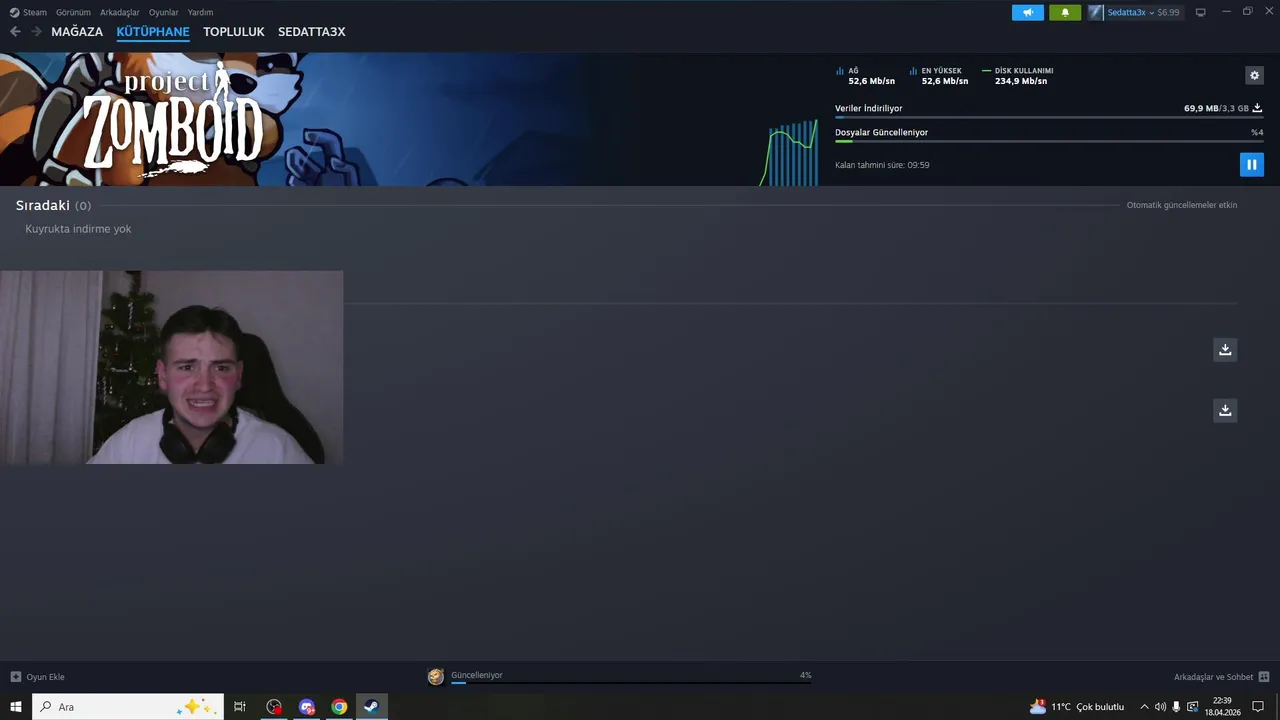Click the upper queue download arrow button

point(1225,349)
